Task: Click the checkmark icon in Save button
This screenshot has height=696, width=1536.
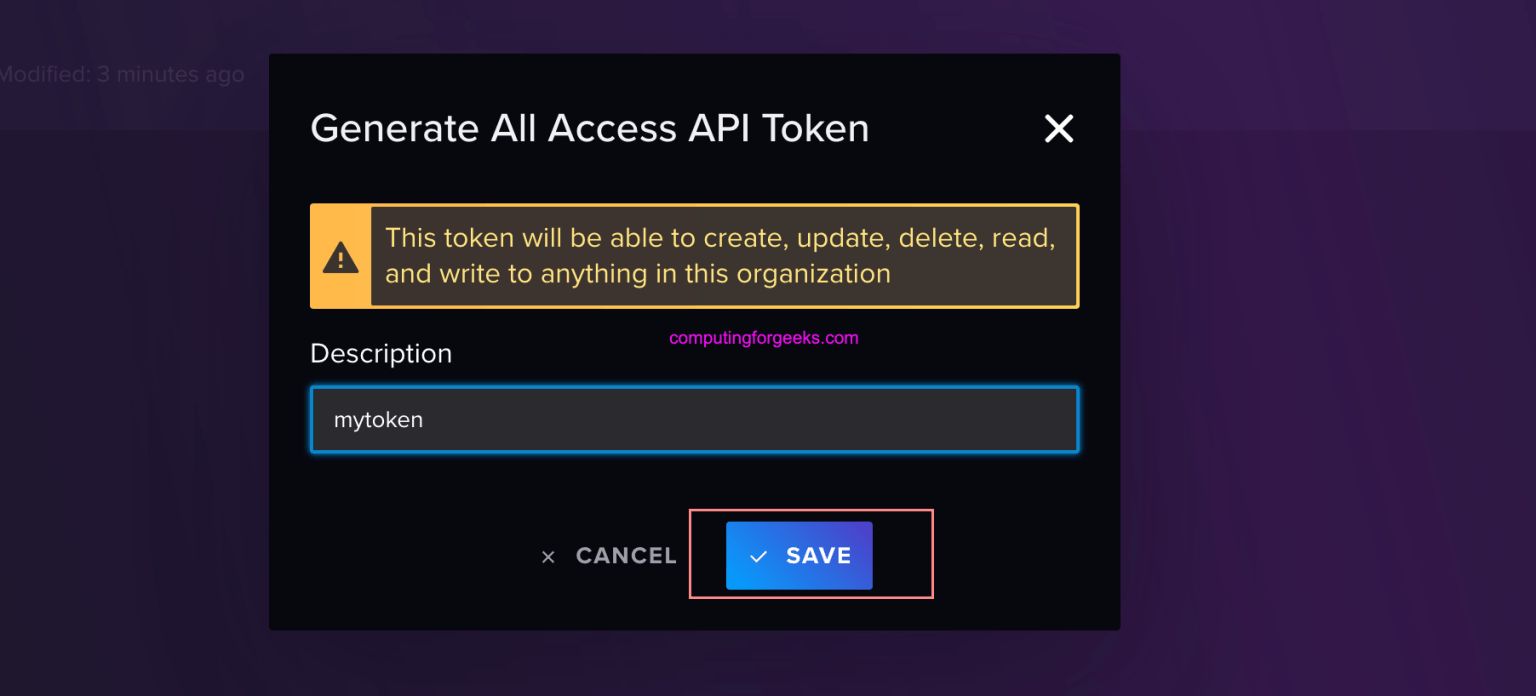Action: (x=759, y=556)
